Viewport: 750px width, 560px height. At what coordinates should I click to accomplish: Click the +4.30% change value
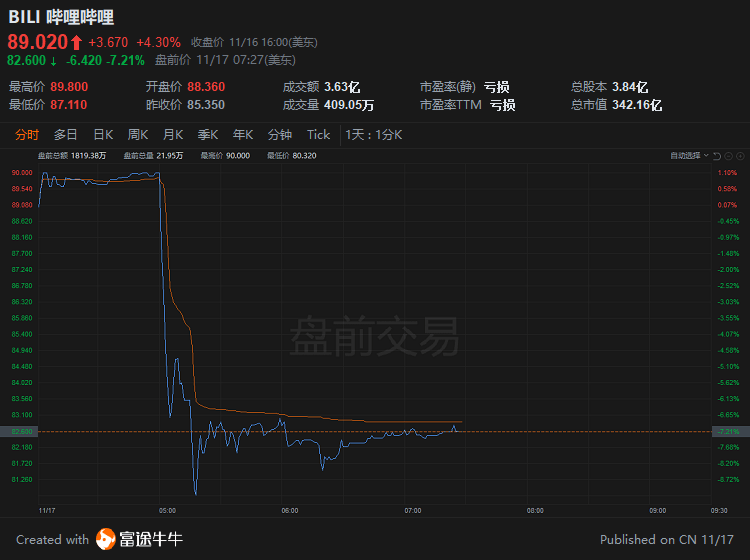click(158, 42)
